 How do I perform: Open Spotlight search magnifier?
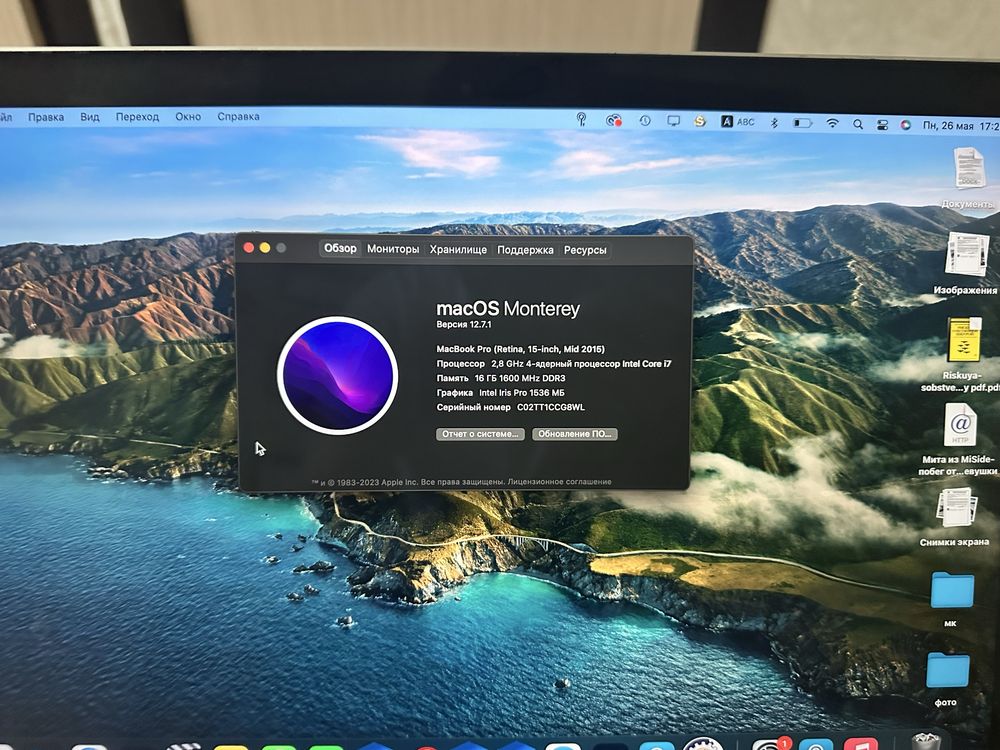[x=858, y=124]
